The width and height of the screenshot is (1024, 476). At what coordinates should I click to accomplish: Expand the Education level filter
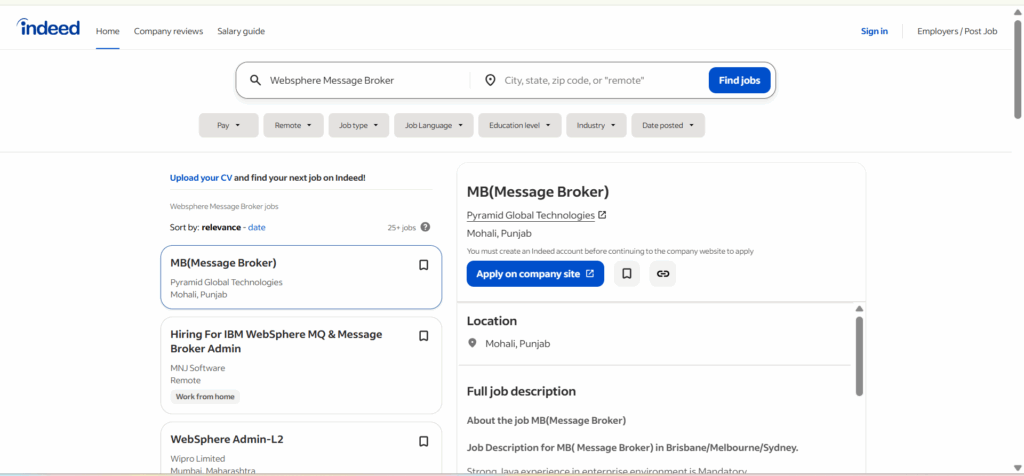(519, 125)
